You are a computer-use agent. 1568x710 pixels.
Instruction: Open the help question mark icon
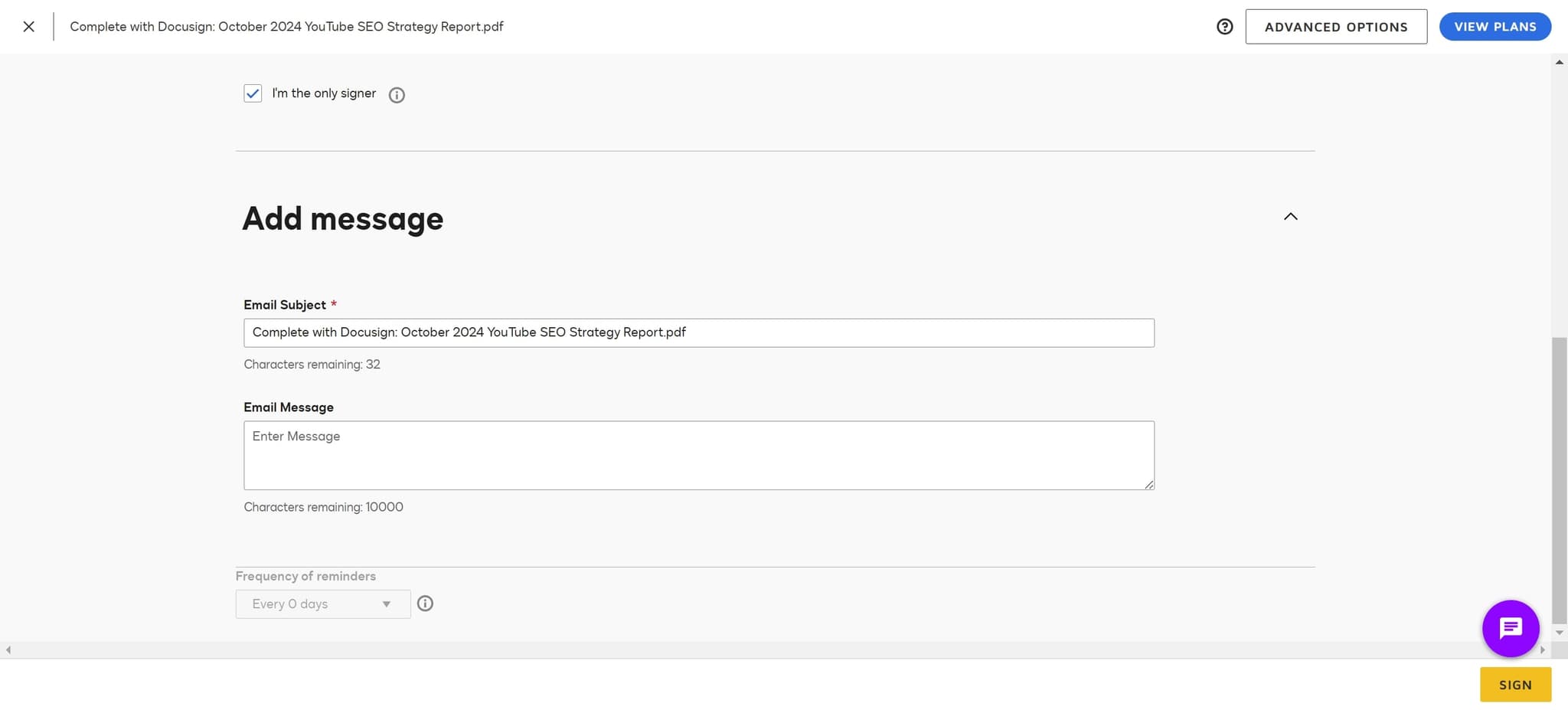coord(1224,27)
